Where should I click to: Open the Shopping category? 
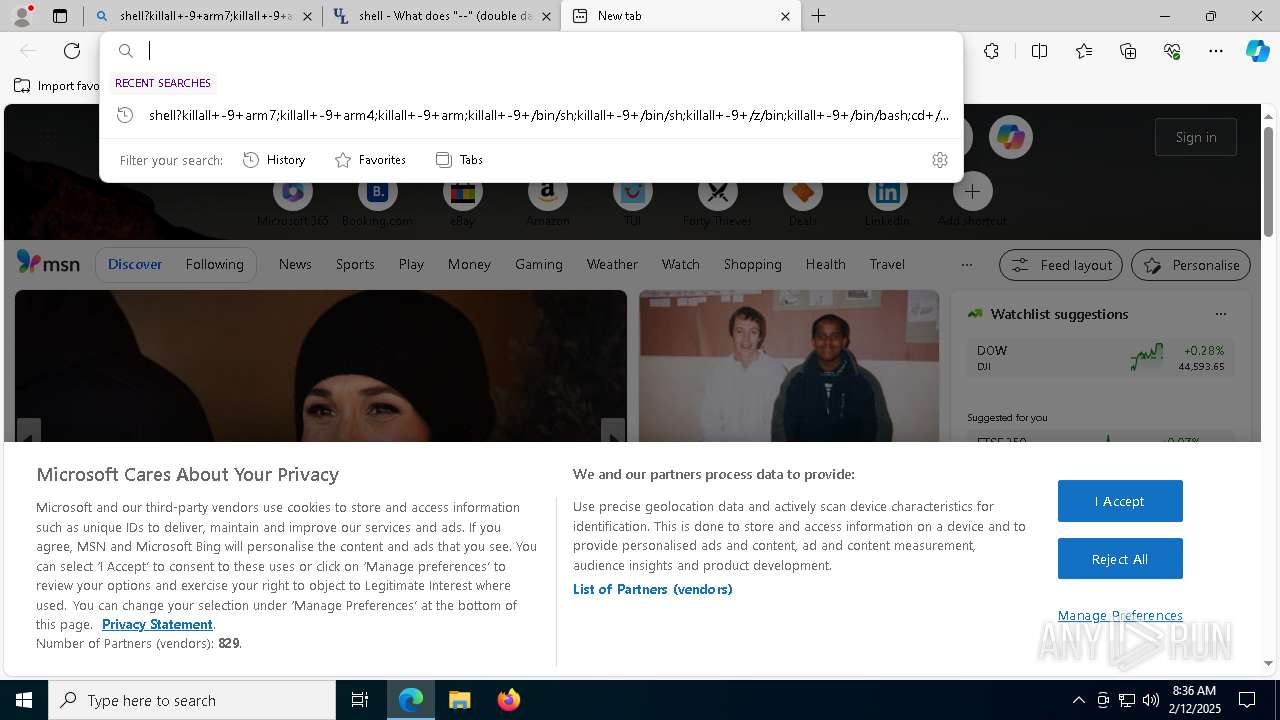point(753,264)
